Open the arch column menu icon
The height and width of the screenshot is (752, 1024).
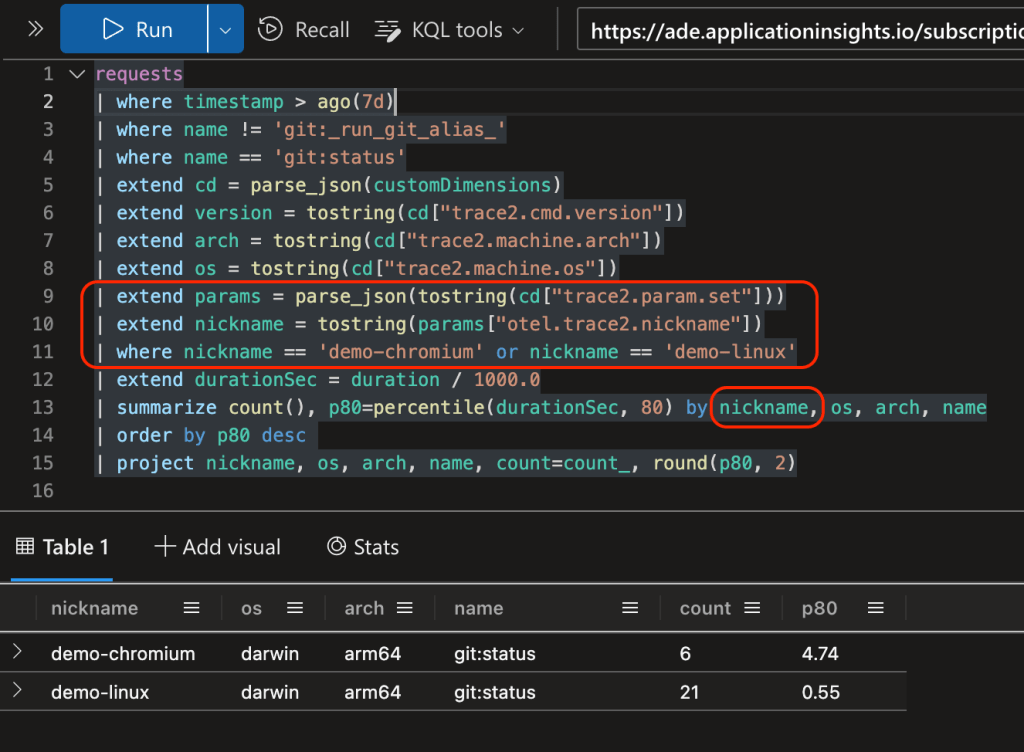[404, 607]
